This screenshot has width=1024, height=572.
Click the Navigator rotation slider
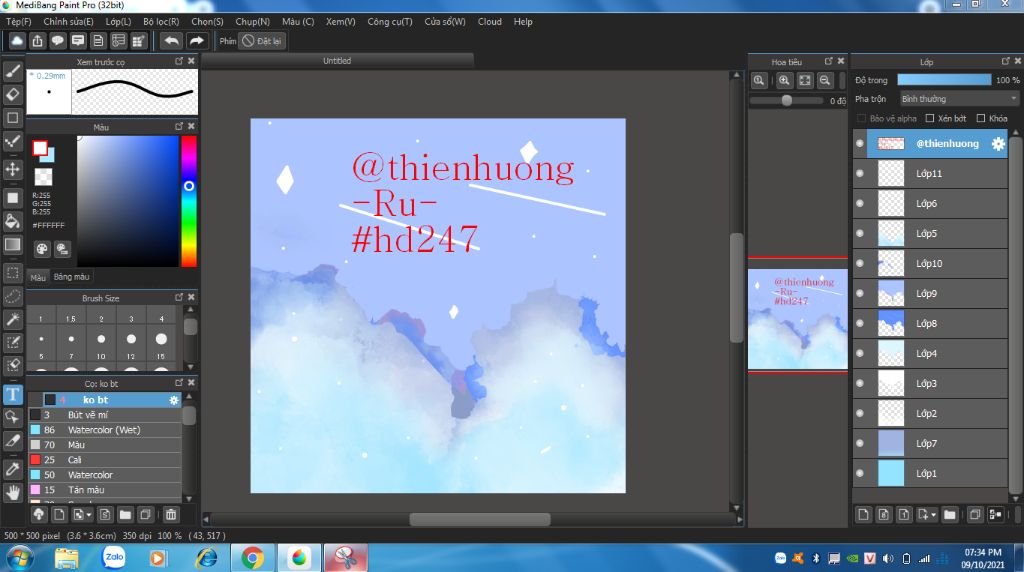point(786,101)
